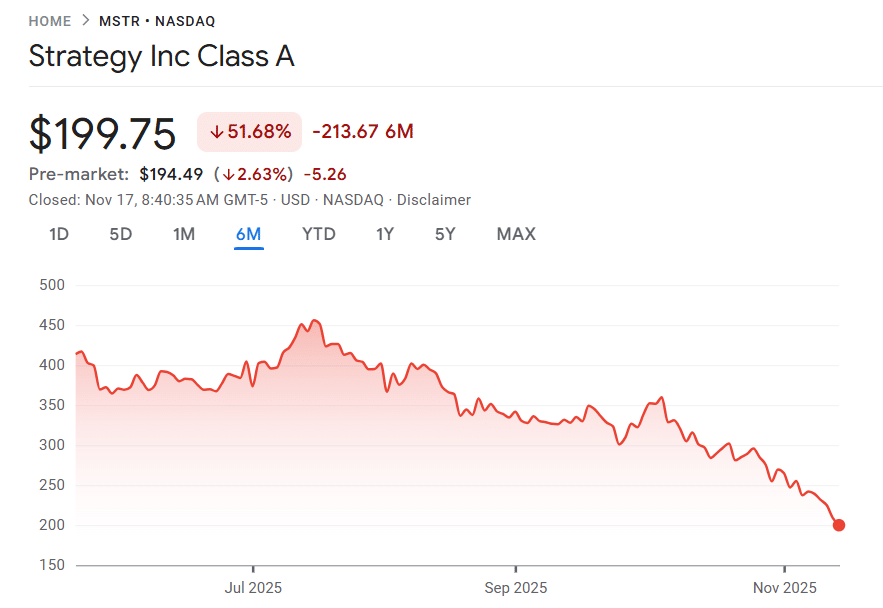
Task: Switch to the 1D chart view
Action: click(x=58, y=233)
